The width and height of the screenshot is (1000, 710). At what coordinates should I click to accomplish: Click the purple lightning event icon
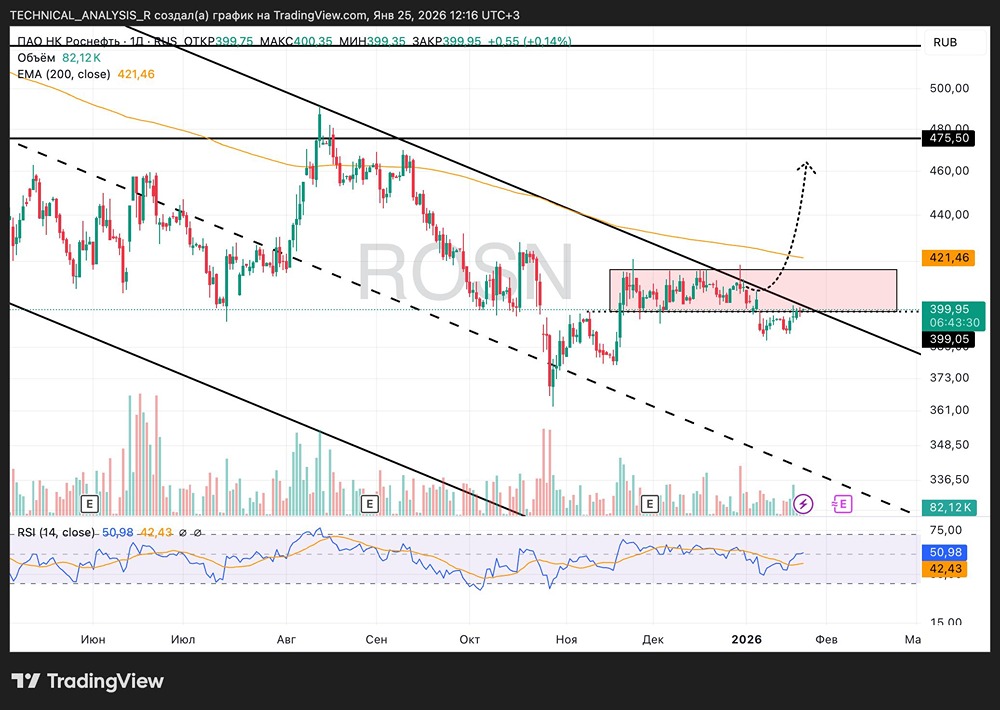tap(804, 504)
